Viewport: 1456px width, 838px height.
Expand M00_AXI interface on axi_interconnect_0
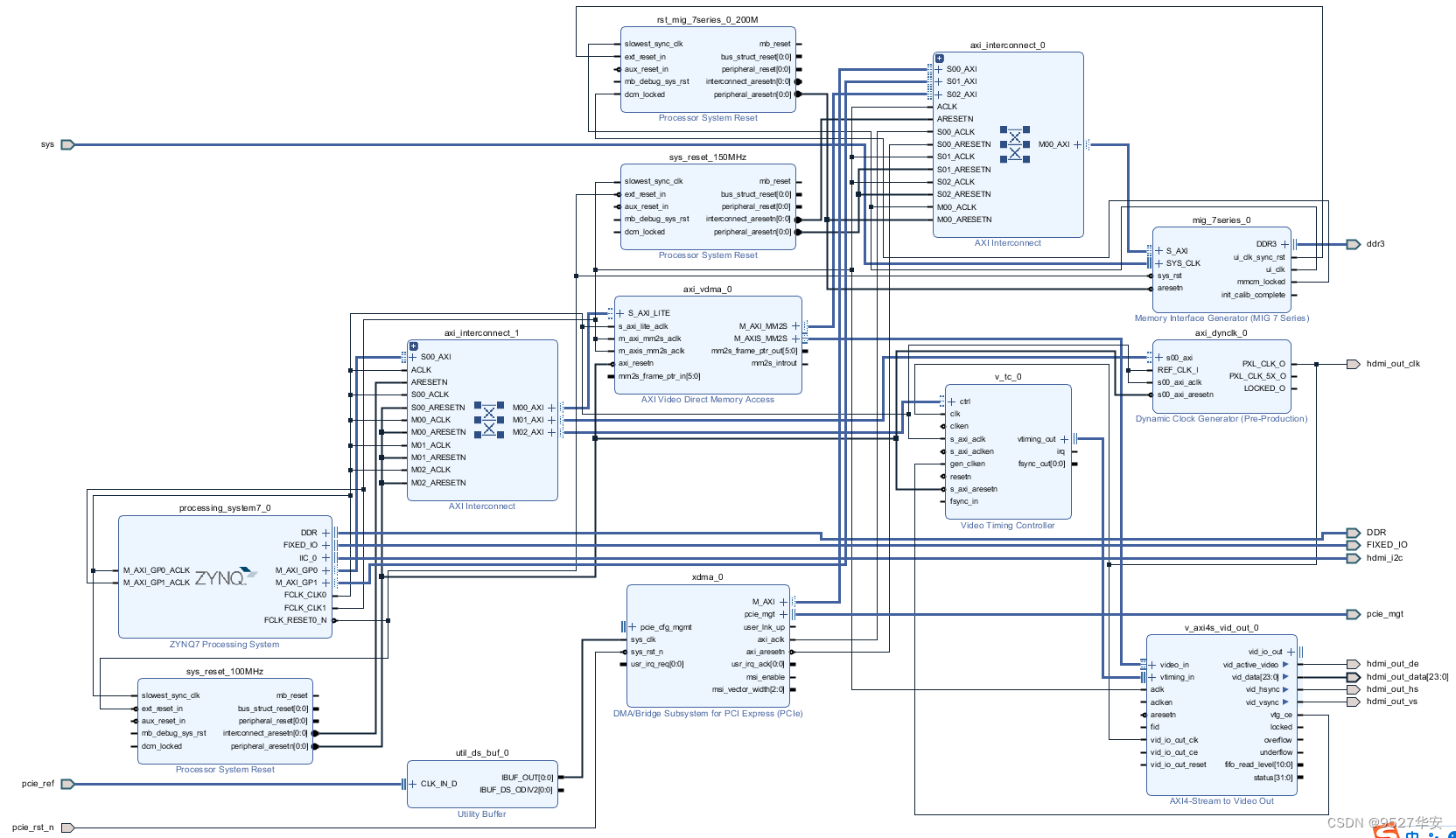1078,144
